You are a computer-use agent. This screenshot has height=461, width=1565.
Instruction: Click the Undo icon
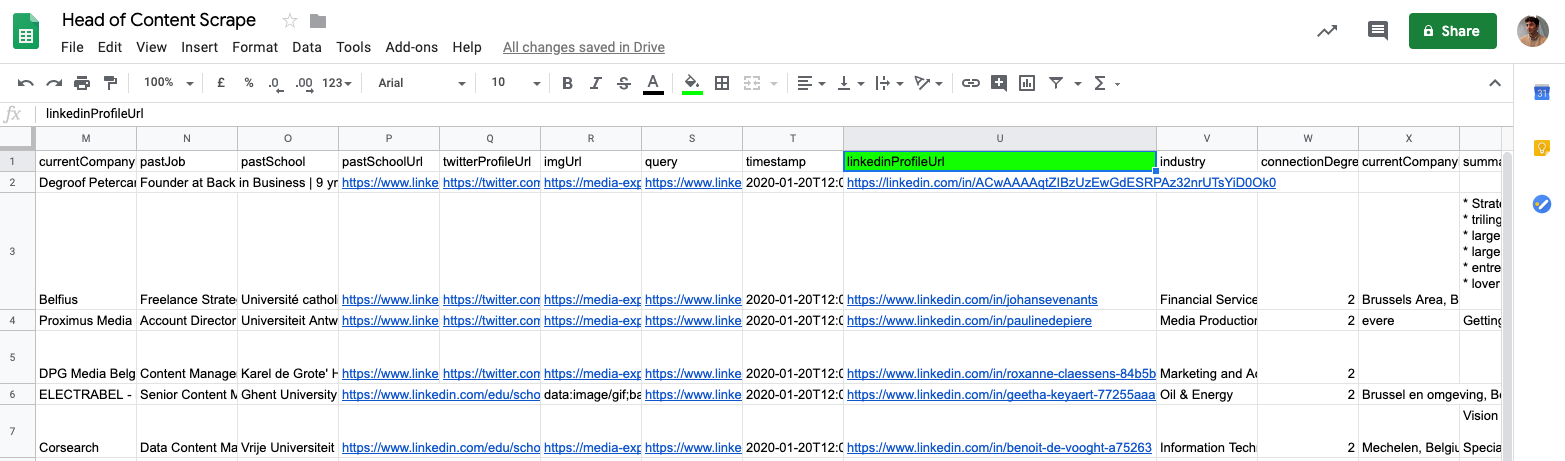(x=26, y=83)
